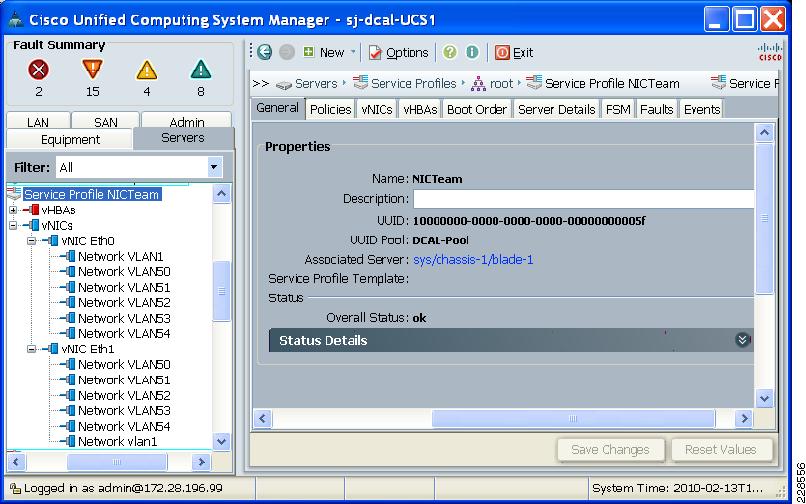Click the Exit toolbar label

coord(523,52)
